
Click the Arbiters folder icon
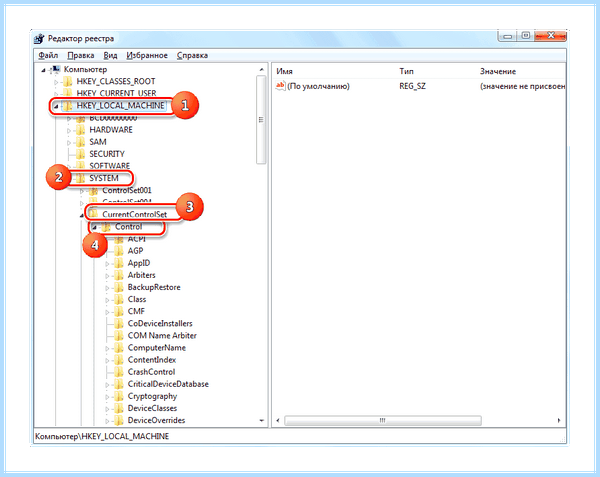(119, 275)
